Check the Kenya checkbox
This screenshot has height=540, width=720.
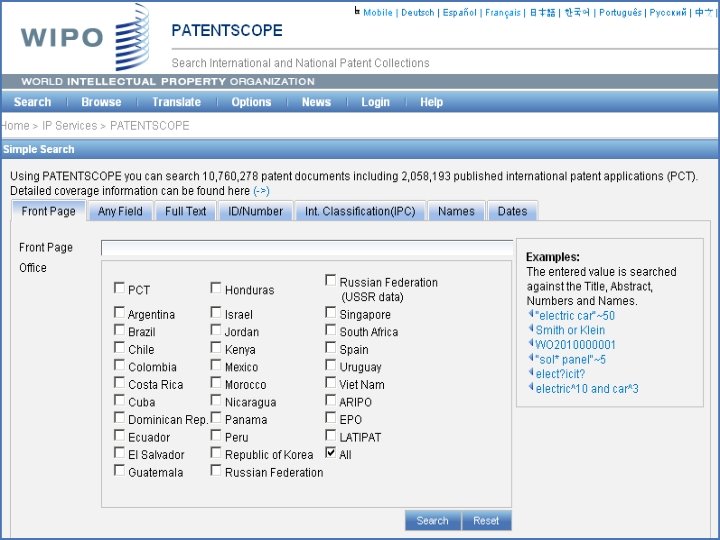(x=216, y=348)
